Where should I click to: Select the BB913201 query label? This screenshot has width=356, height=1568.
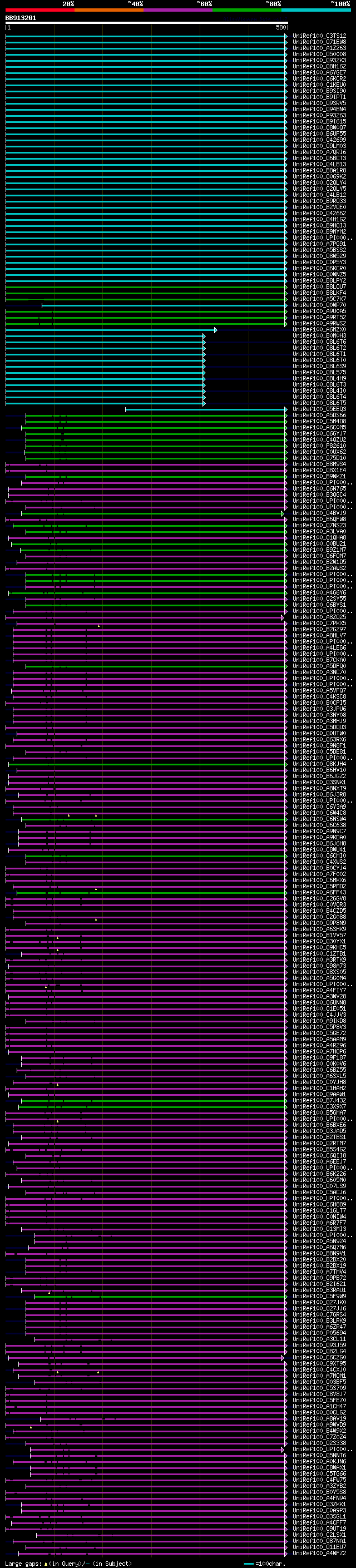pos(21,18)
